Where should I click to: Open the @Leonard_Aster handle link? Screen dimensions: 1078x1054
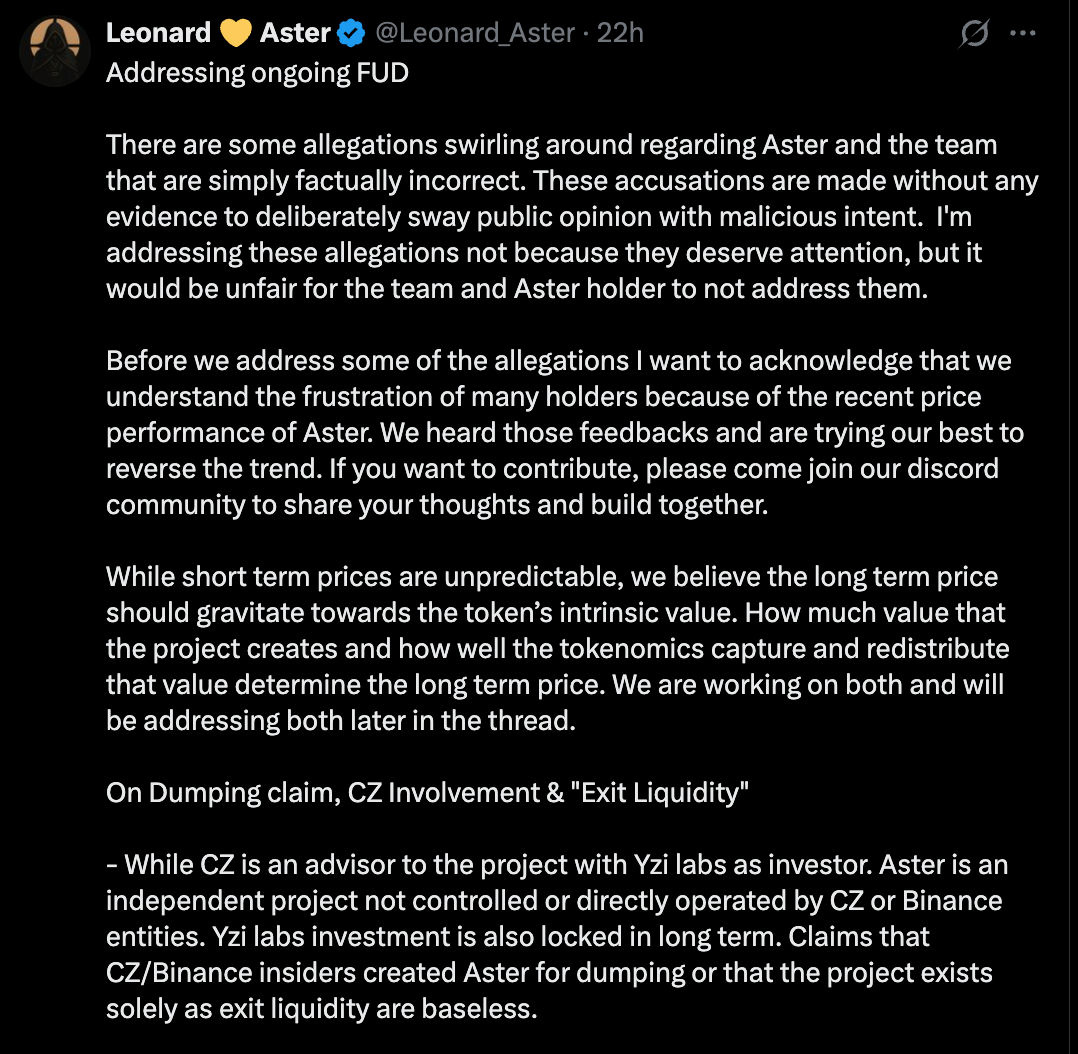tap(475, 33)
